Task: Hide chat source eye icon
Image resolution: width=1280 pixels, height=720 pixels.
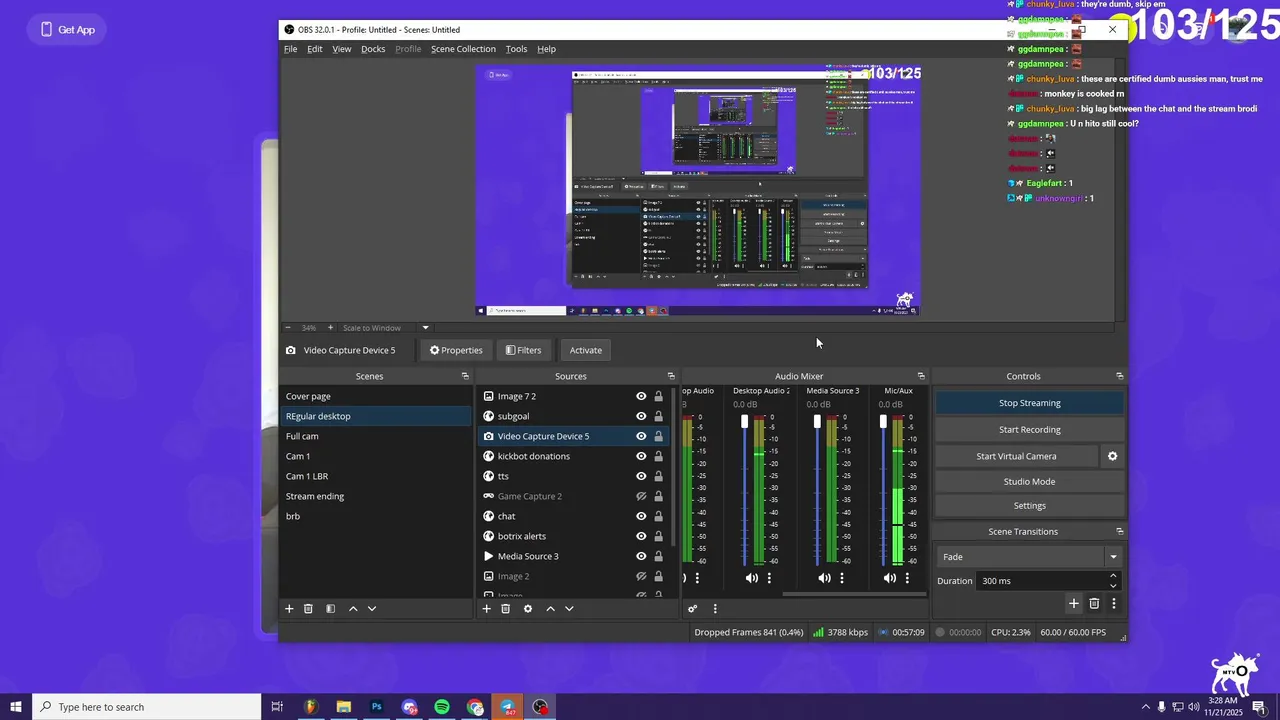Action: pyautogui.click(x=641, y=516)
